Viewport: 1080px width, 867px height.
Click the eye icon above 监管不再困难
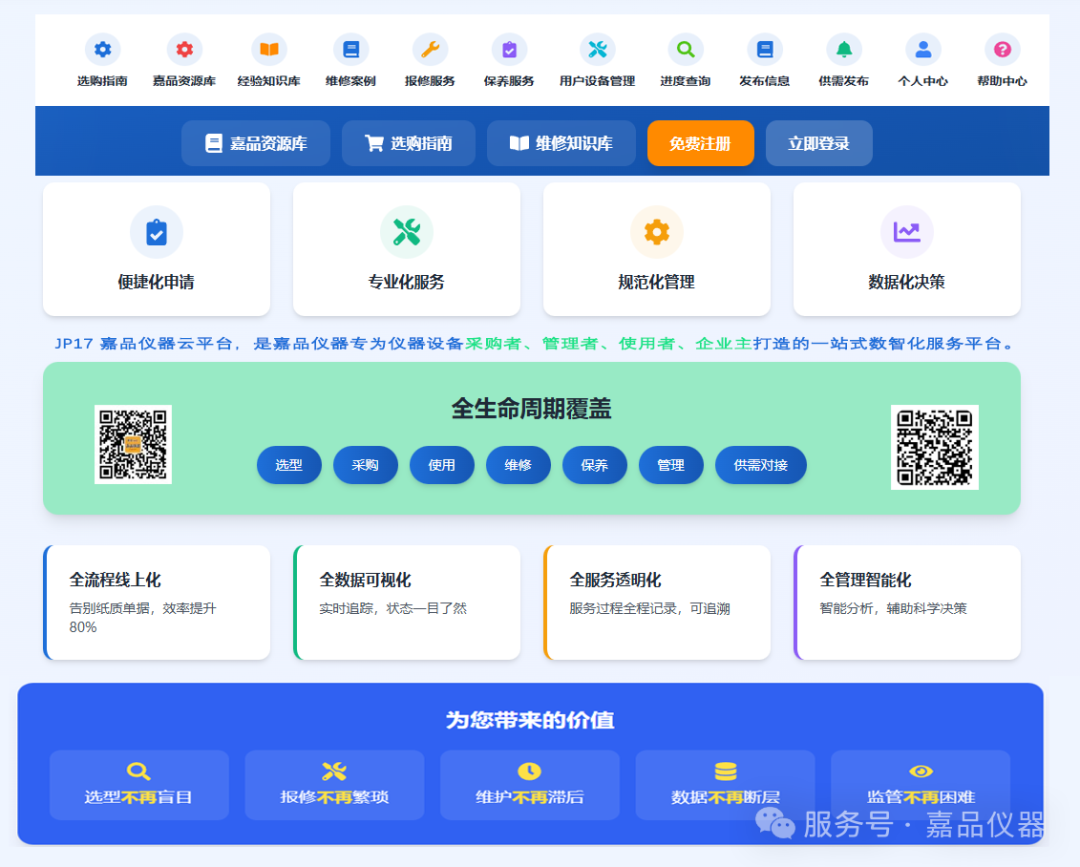pyautogui.click(x=921, y=771)
